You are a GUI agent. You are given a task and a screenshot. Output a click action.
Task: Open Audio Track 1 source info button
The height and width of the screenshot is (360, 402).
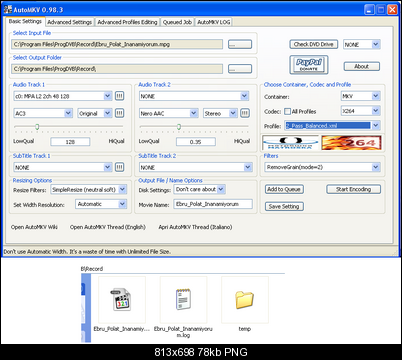[x=119, y=96]
